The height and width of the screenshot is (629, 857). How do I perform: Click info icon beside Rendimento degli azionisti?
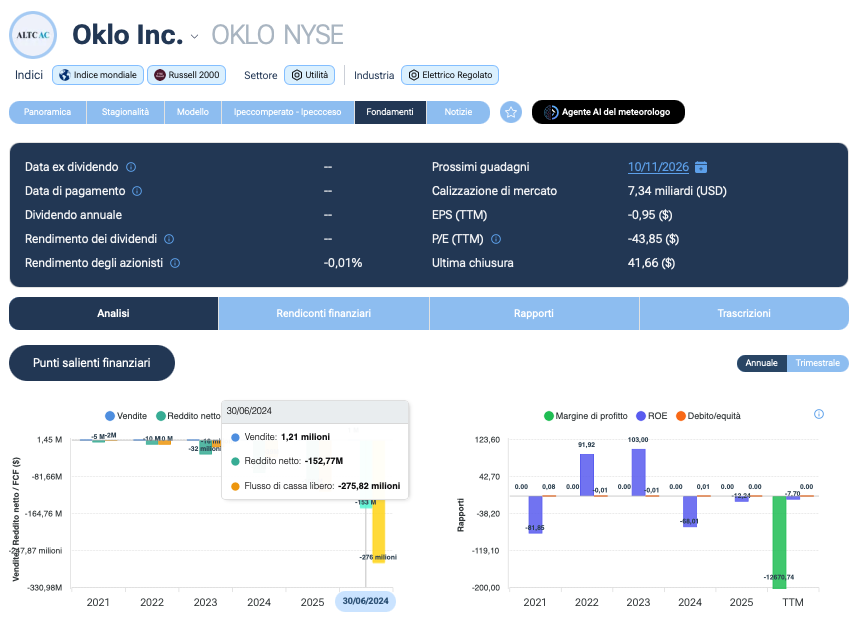tap(175, 263)
